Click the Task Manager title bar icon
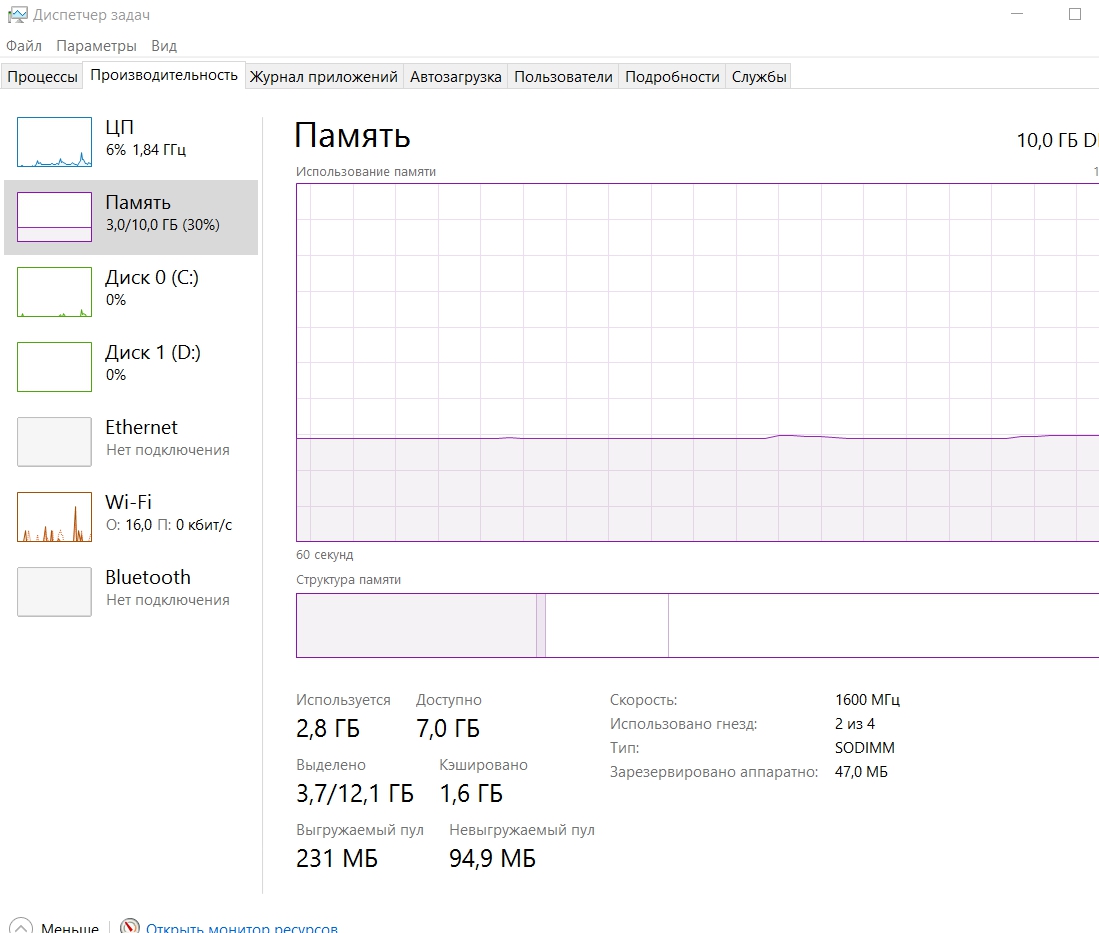Screen dimensions: 1099x933 click(17, 15)
